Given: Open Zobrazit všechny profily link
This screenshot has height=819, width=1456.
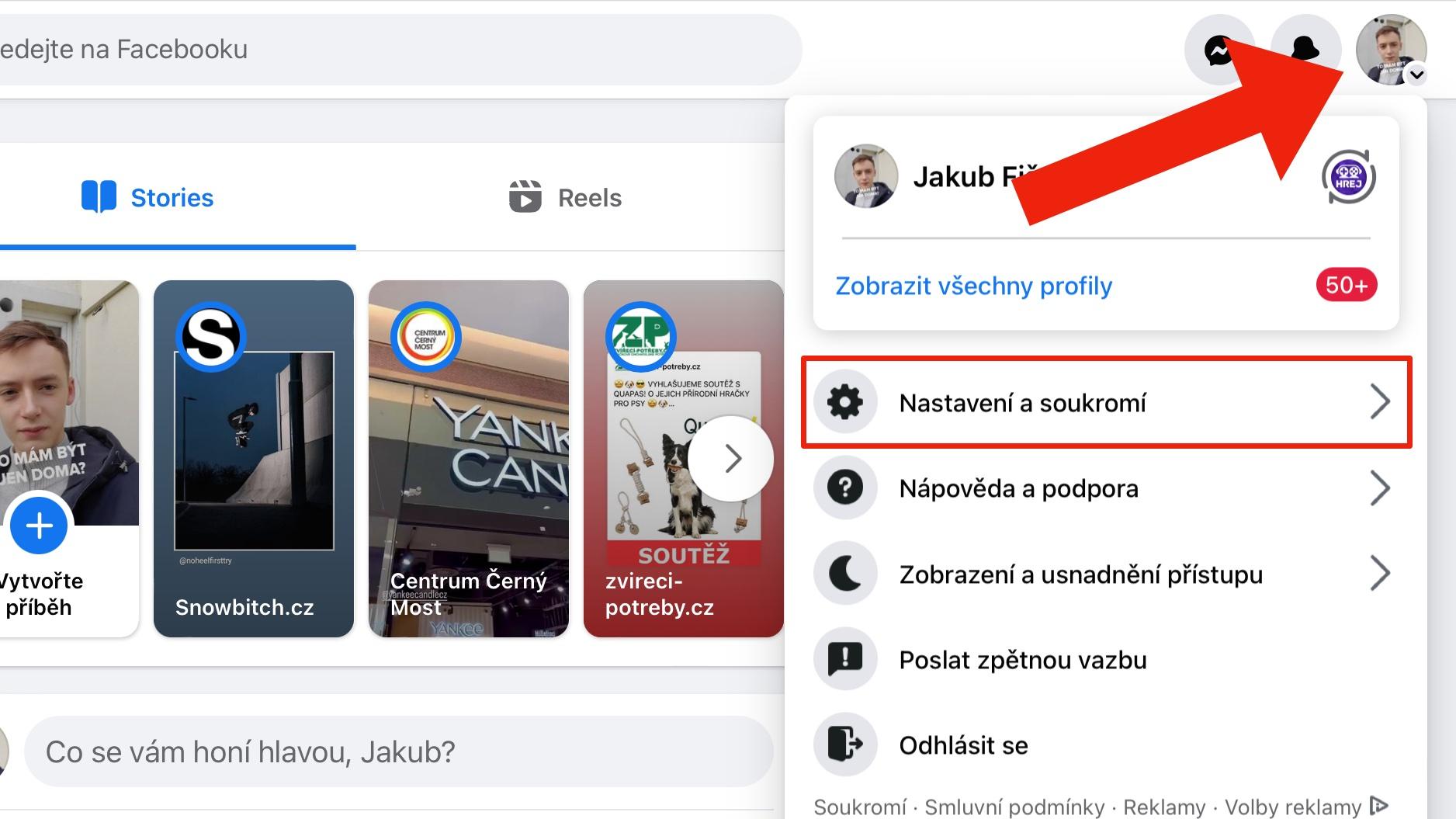Looking at the screenshot, I should [x=973, y=286].
